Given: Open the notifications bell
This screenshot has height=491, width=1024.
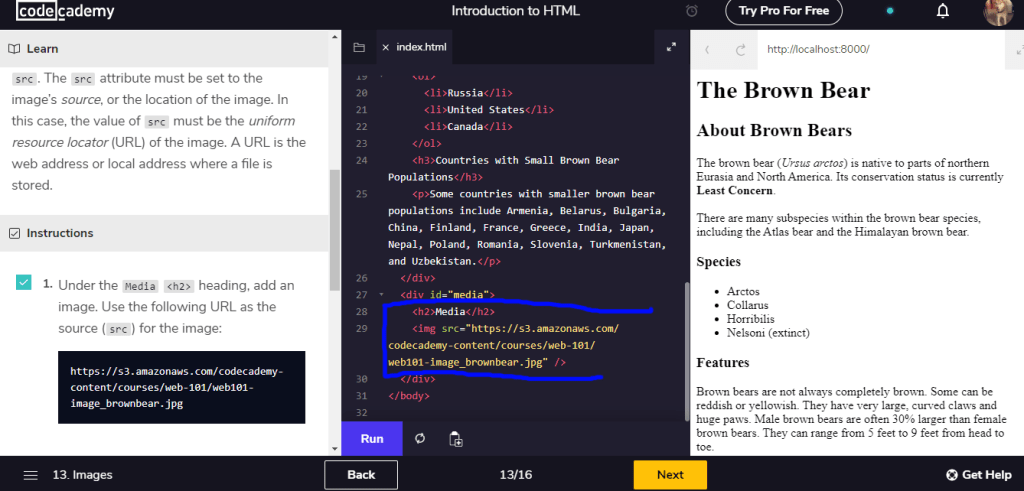Looking at the screenshot, I should tap(942, 12).
